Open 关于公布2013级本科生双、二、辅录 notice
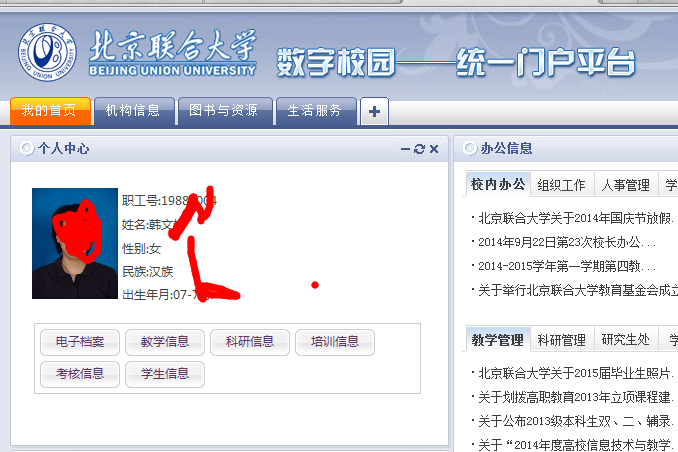Screen dimensions: 678x452 [x=576, y=421]
